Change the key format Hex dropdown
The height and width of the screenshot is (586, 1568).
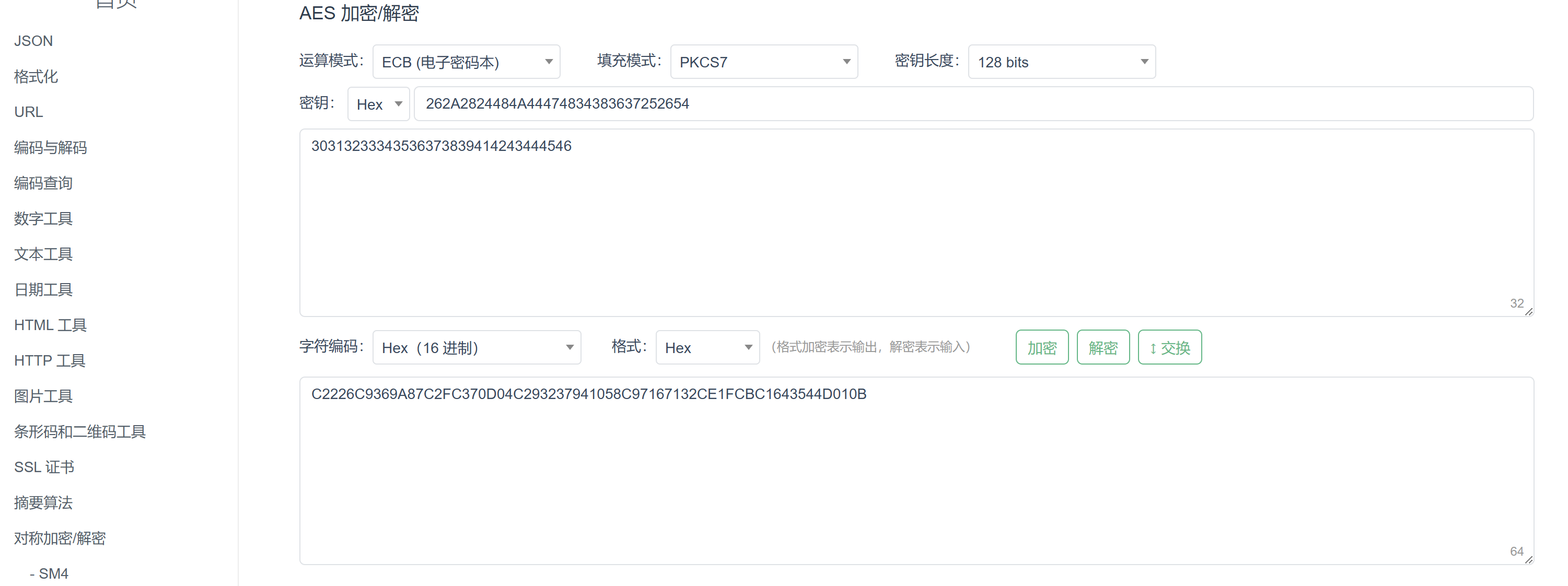tap(378, 104)
